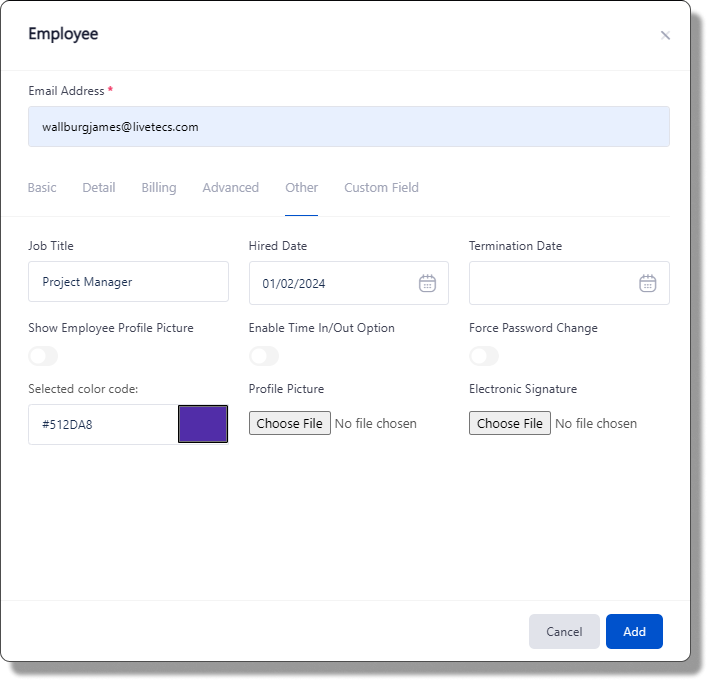Click No file chosen beside Profile Picture
Image resolution: width=707 pixels, height=680 pixels.
click(x=376, y=423)
